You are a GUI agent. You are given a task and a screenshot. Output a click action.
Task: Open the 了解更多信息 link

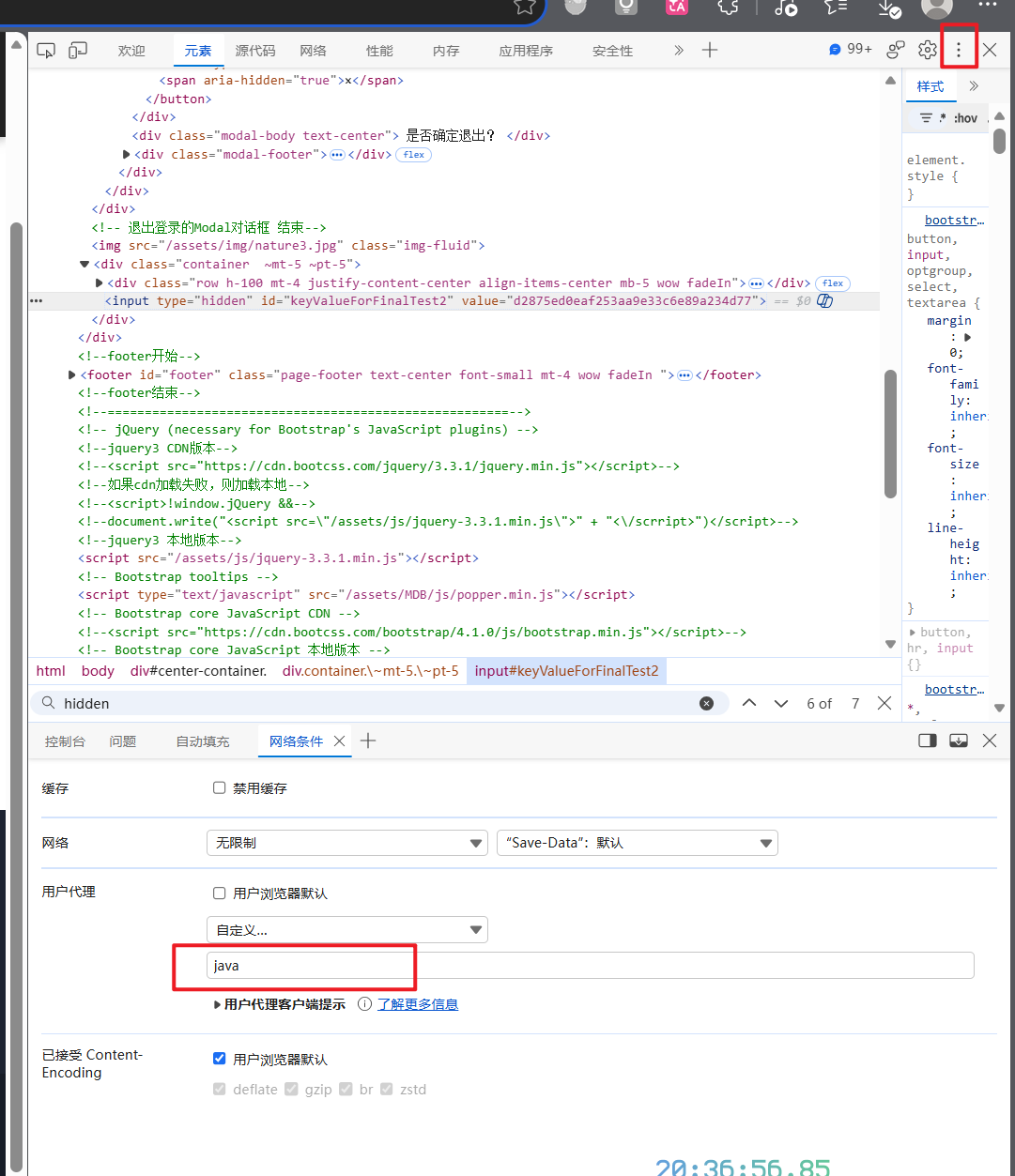coord(418,1004)
